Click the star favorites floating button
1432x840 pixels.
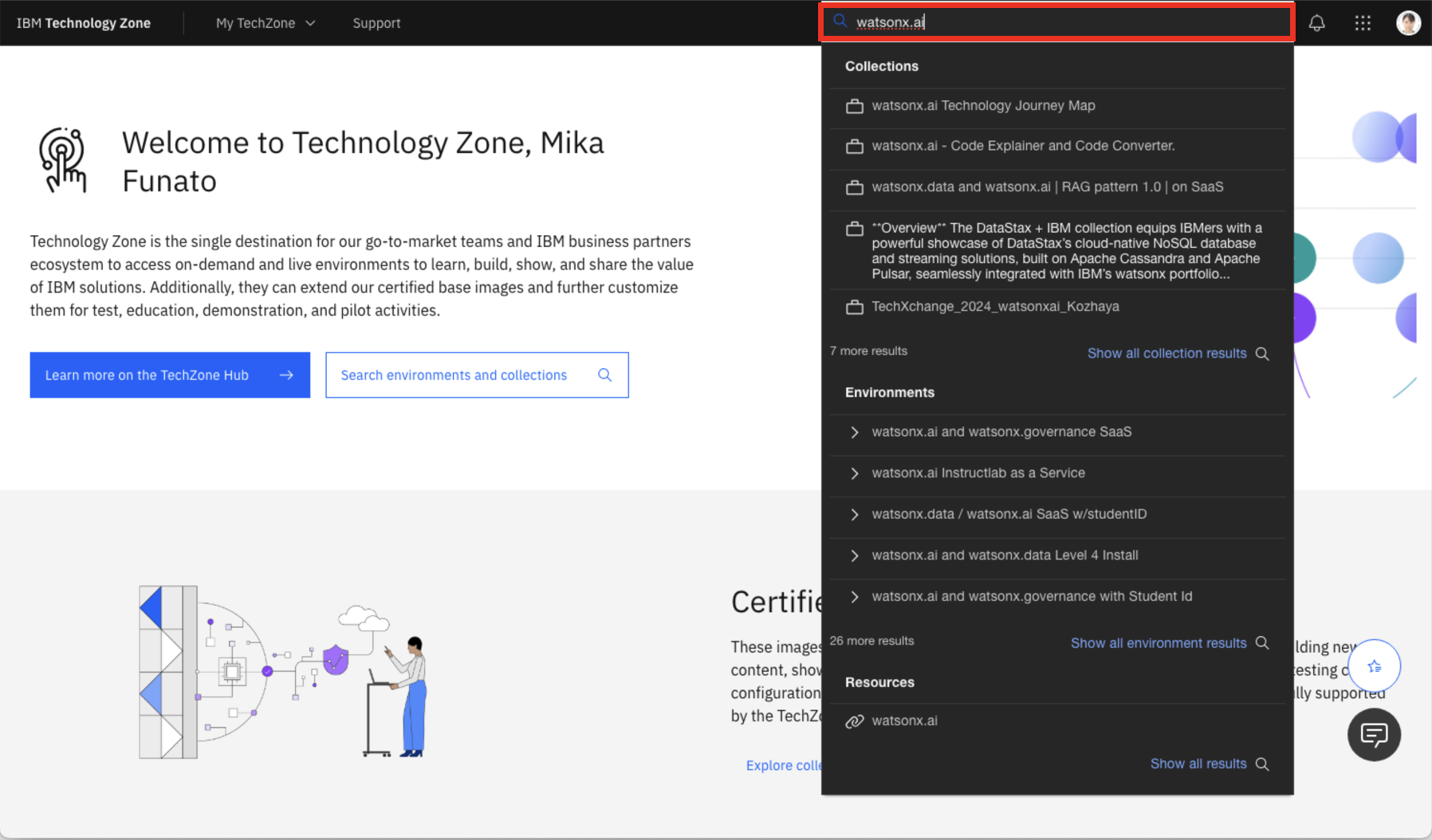click(x=1374, y=666)
